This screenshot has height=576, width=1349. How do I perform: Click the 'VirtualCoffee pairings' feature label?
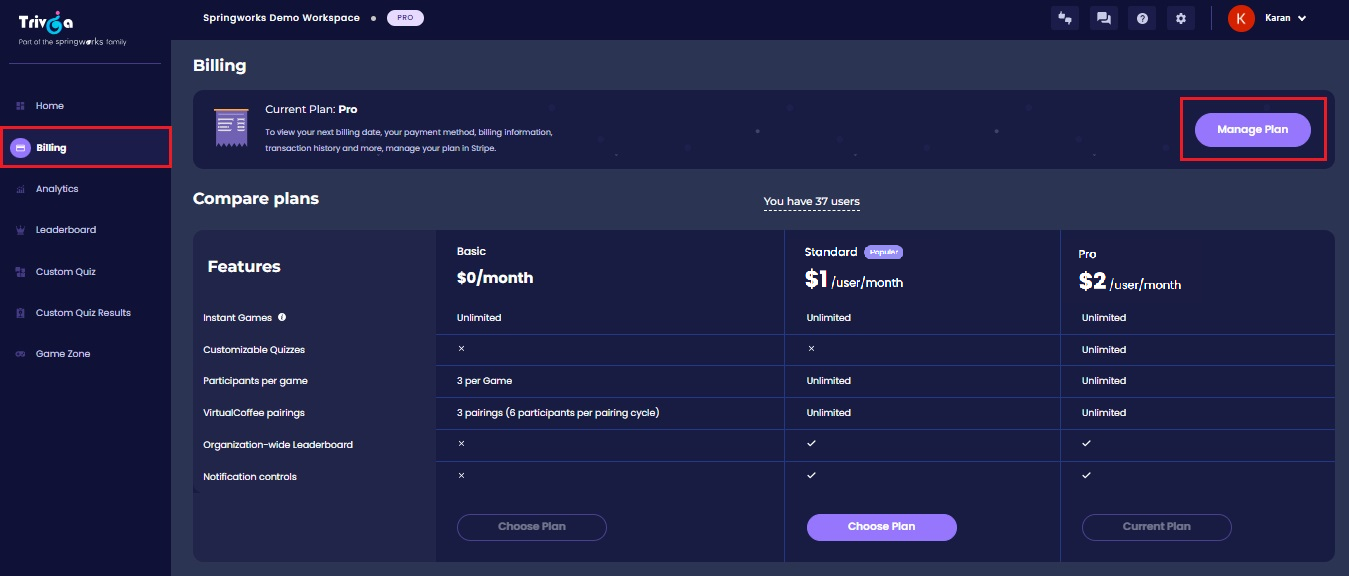coord(254,413)
